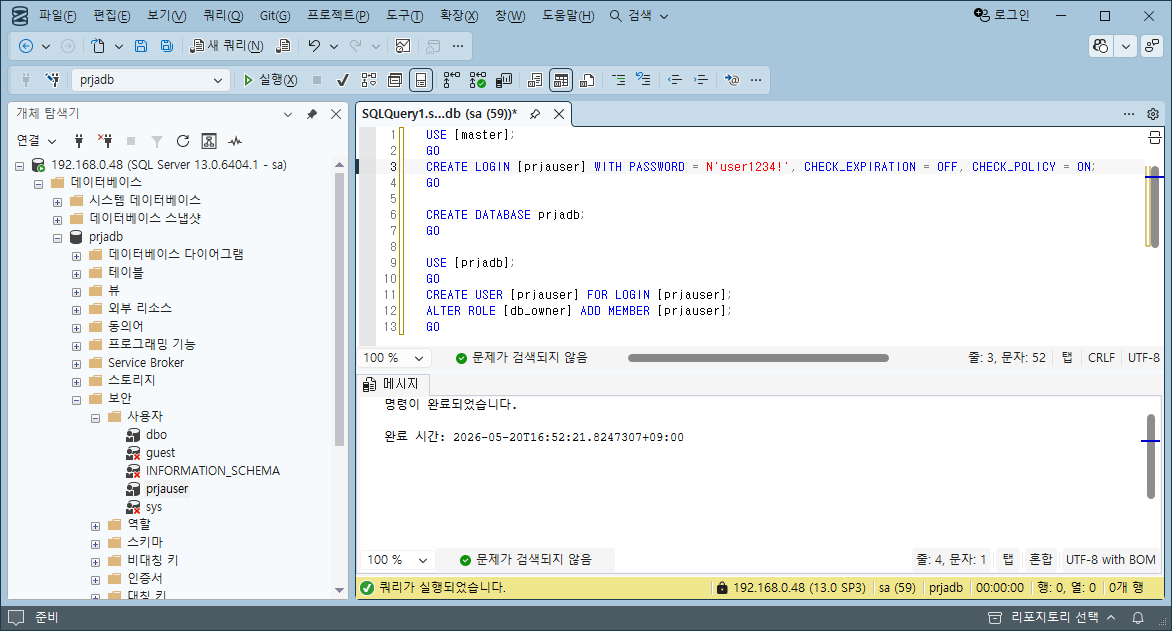Switch output to Results to Text
Viewport: 1172px width, 631px height.
click(x=535, y=80)
